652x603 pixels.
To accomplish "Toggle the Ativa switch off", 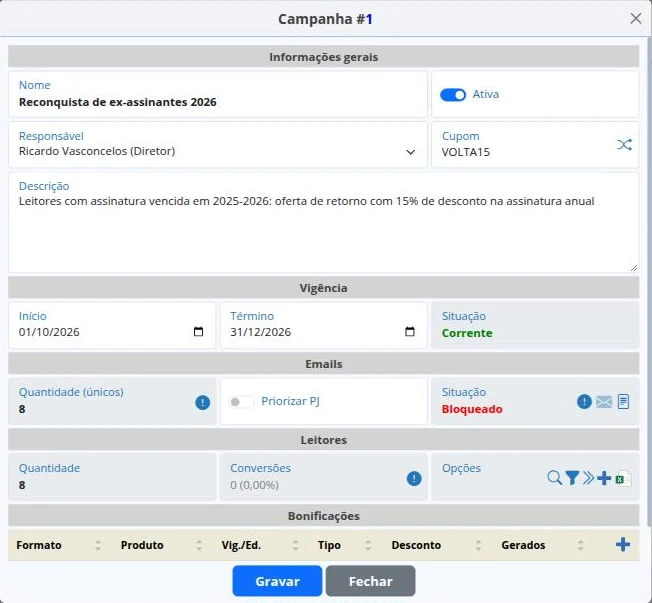I will [x=453, y=95].
